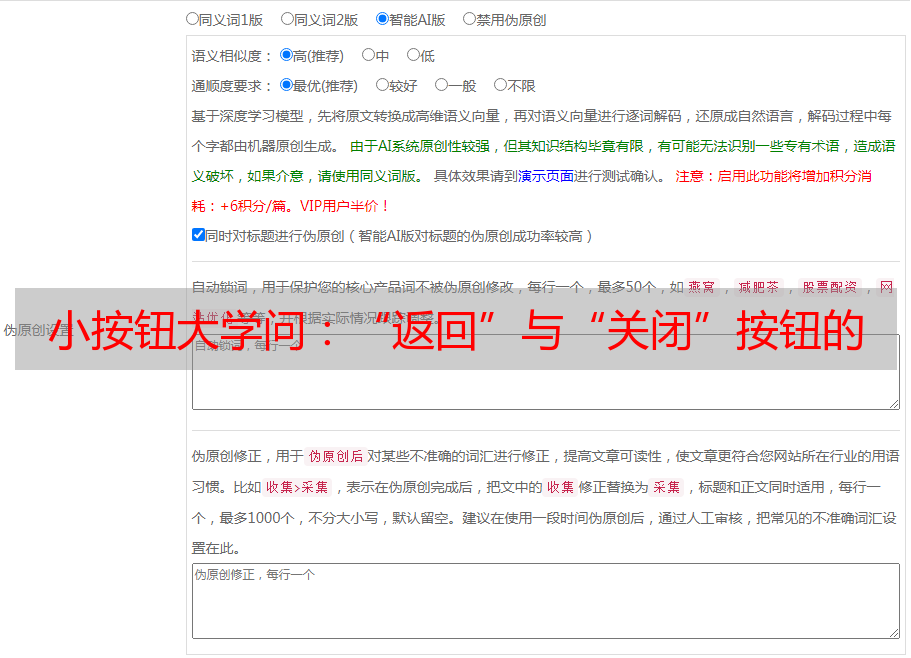
Task: Set 语义相似度 to 高(推荐)
Action: [286, 55]
